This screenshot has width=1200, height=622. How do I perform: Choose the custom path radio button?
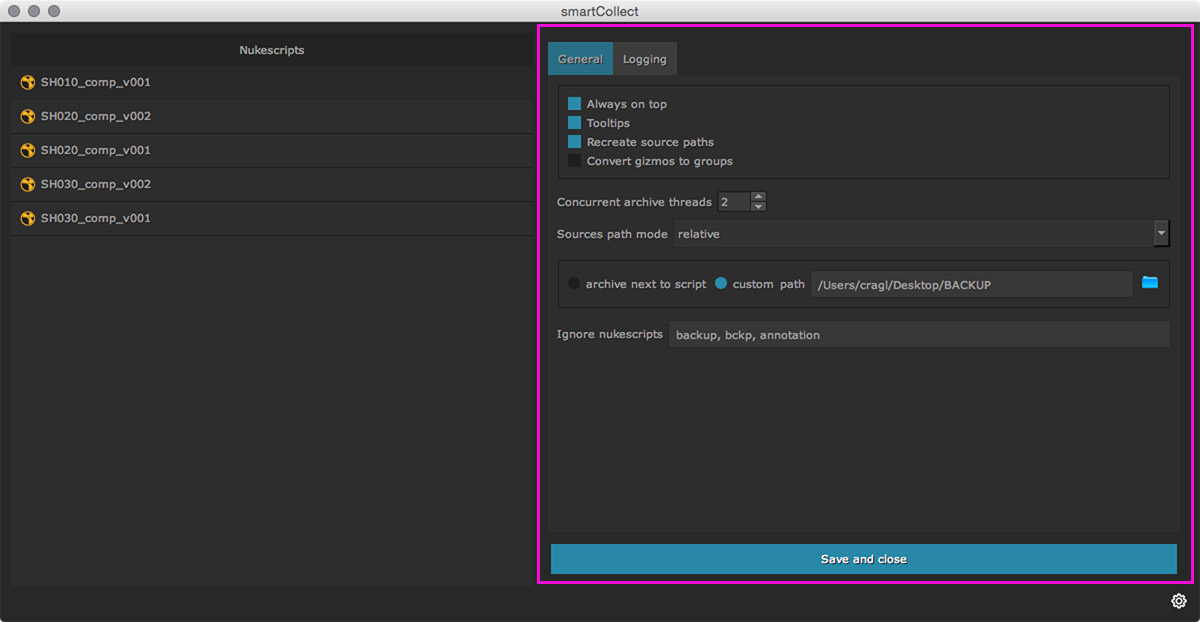(x=721, y=284)
